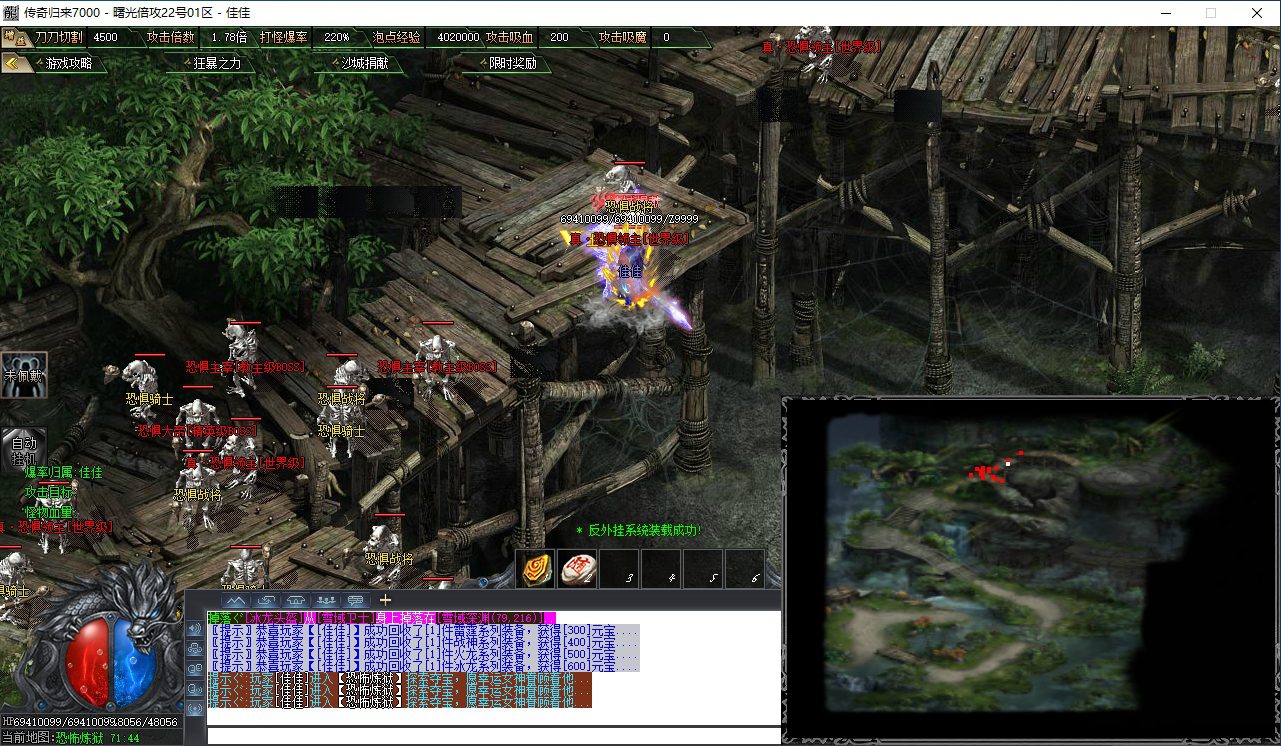This screenshot has width=1281, height=746.
Task: Click the 冰龙头盔 drop announcement line
Action: point(381,618)
